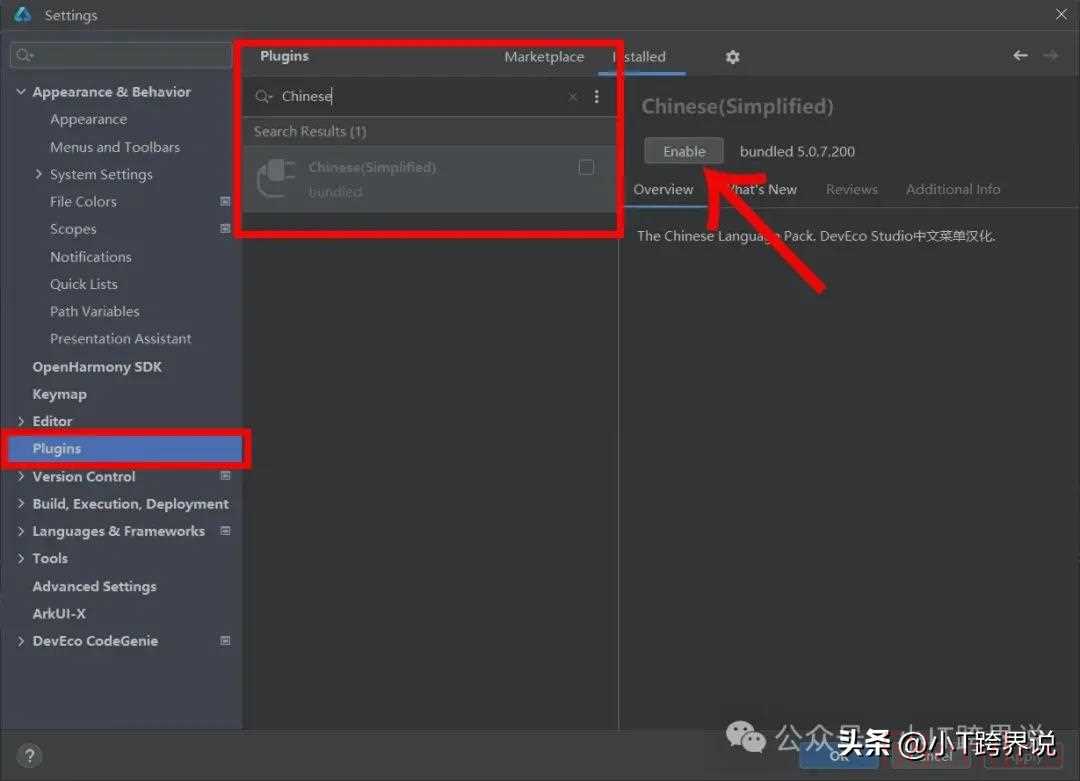This screenshot has height=781, width=1080.
Task: Expand the Tools section
Action: 21,559
